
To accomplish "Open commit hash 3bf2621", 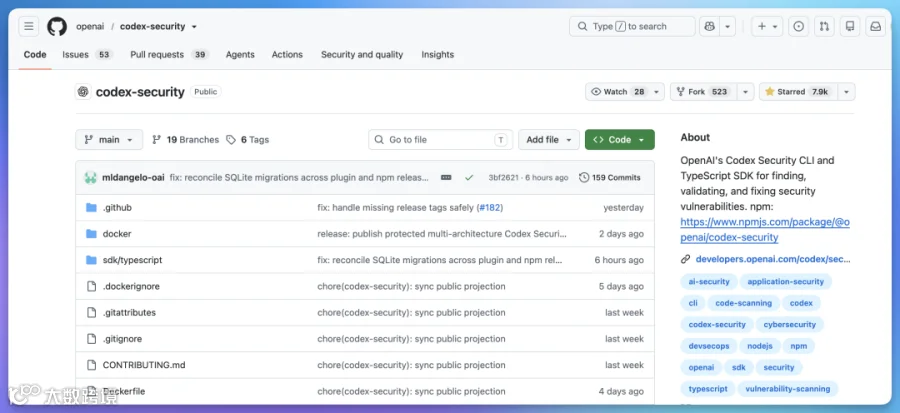I will coord(503,178).
